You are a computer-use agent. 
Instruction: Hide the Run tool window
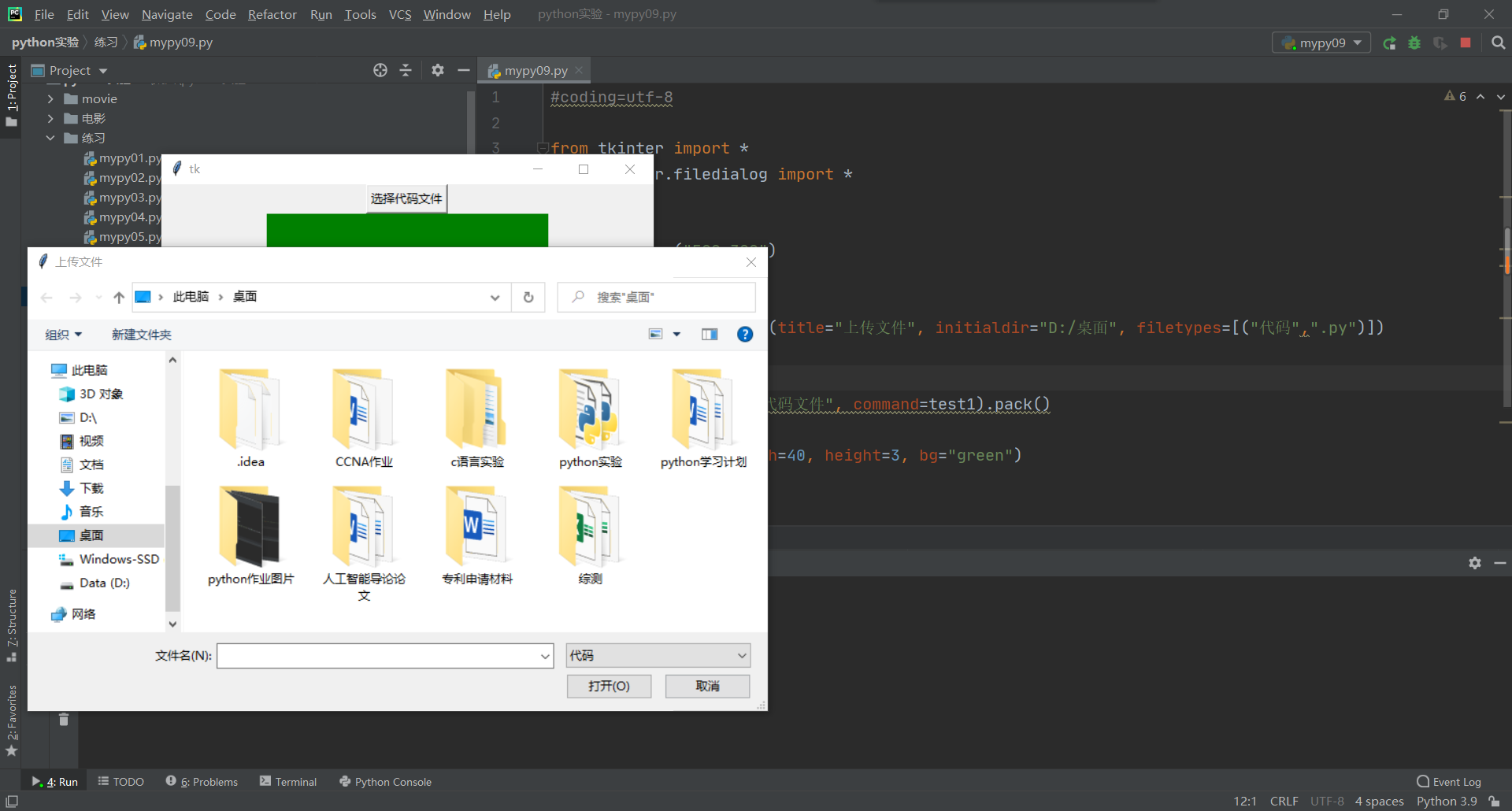1500,563
